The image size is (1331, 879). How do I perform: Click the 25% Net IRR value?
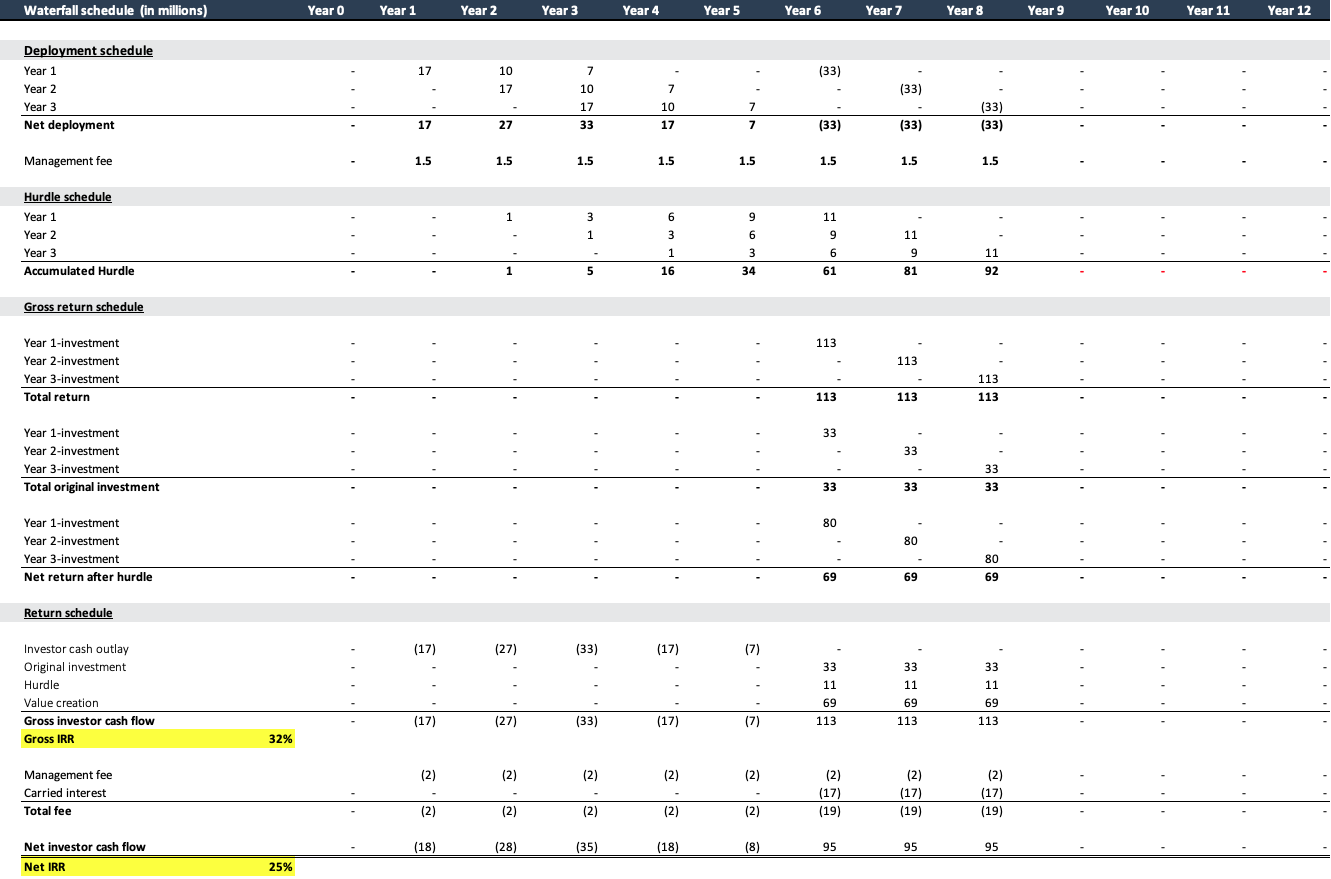tap(281, 867)
